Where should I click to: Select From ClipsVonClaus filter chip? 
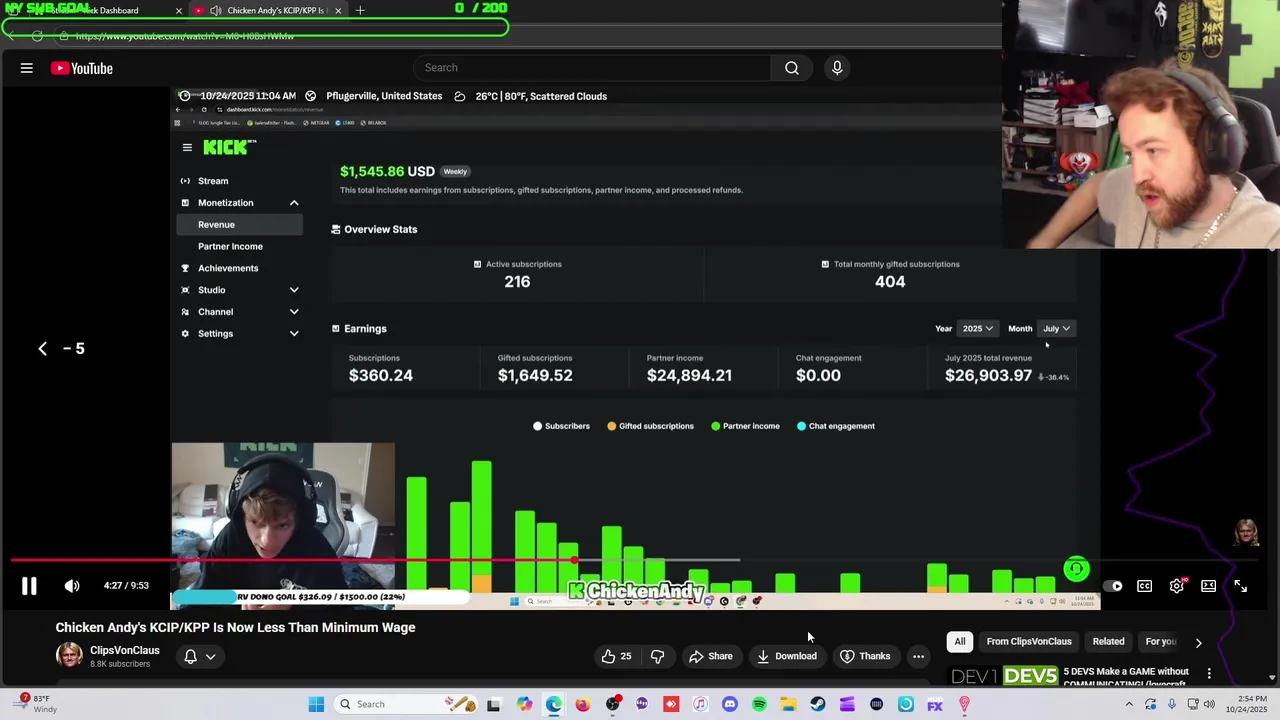(1029, 641)
